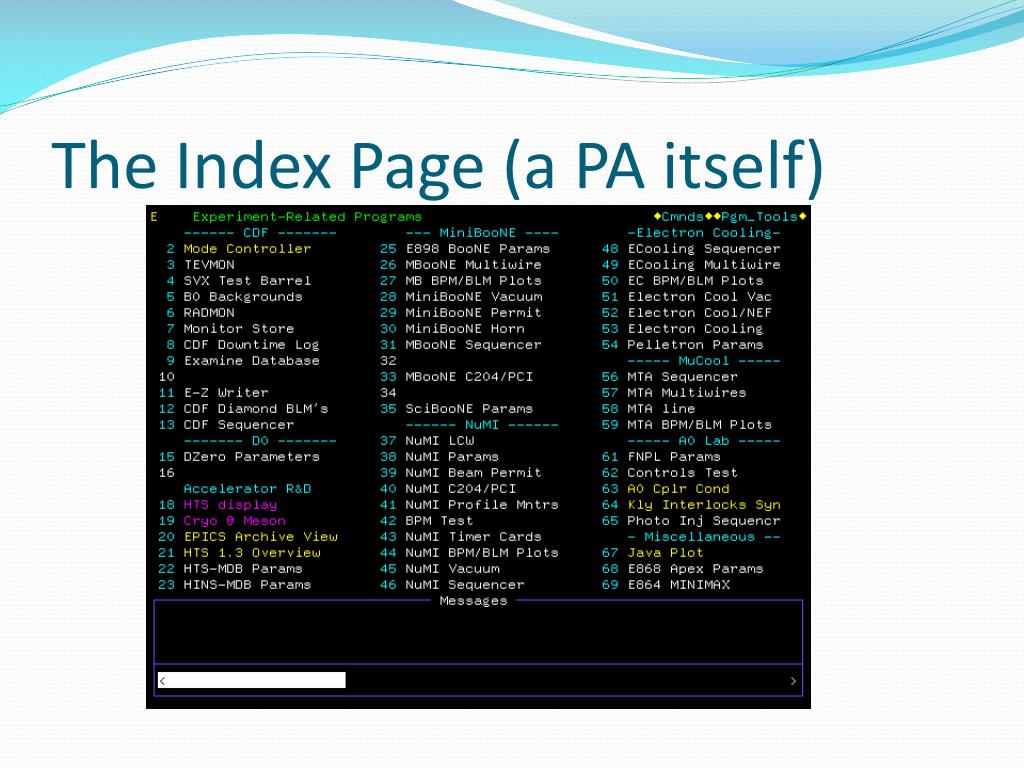Open Electron Cooling entry 53
Viewport: 1024px width, 768px height.
point(695,328)
